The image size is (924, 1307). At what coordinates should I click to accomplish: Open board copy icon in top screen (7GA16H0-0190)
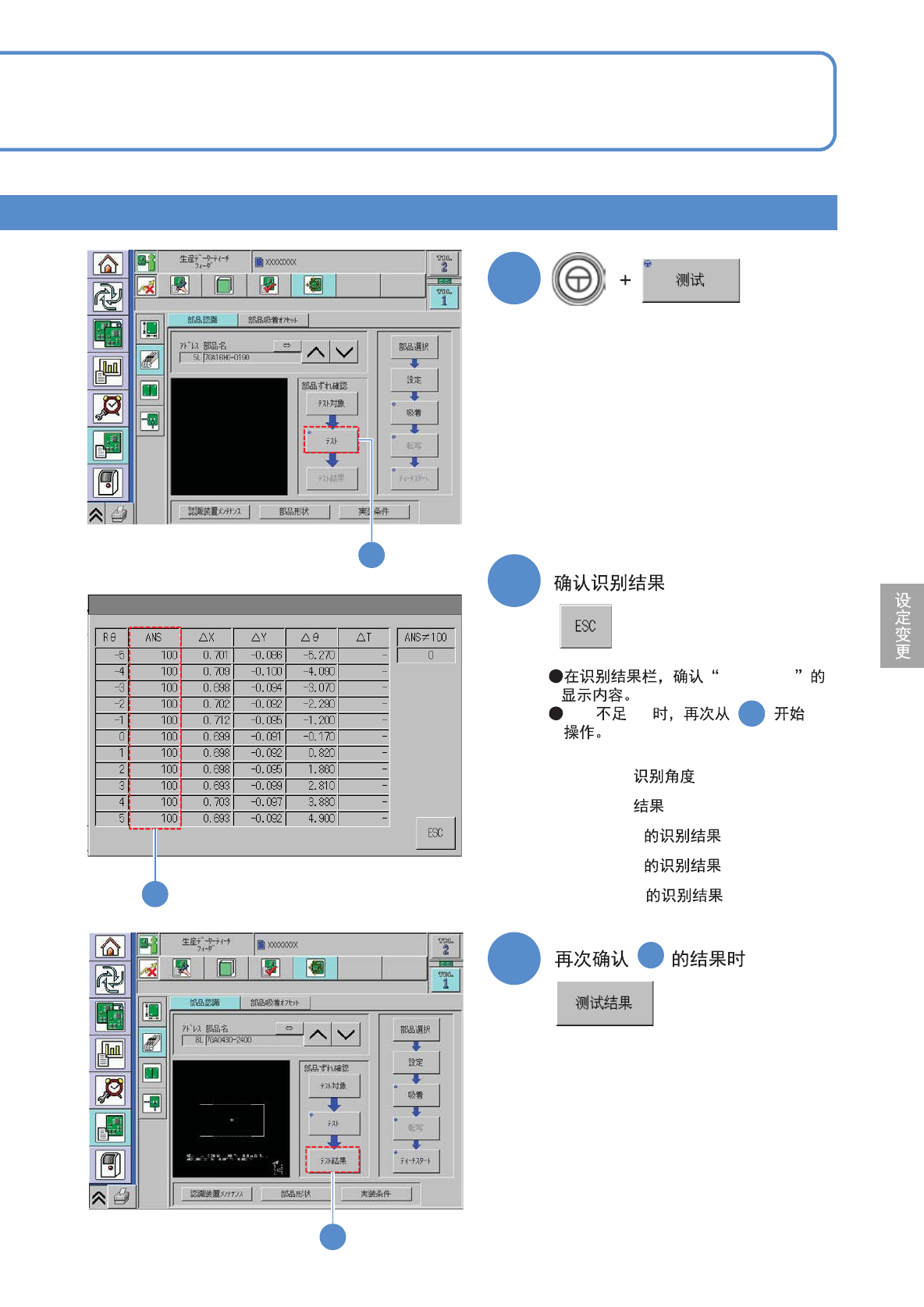[x=108, y=334]
